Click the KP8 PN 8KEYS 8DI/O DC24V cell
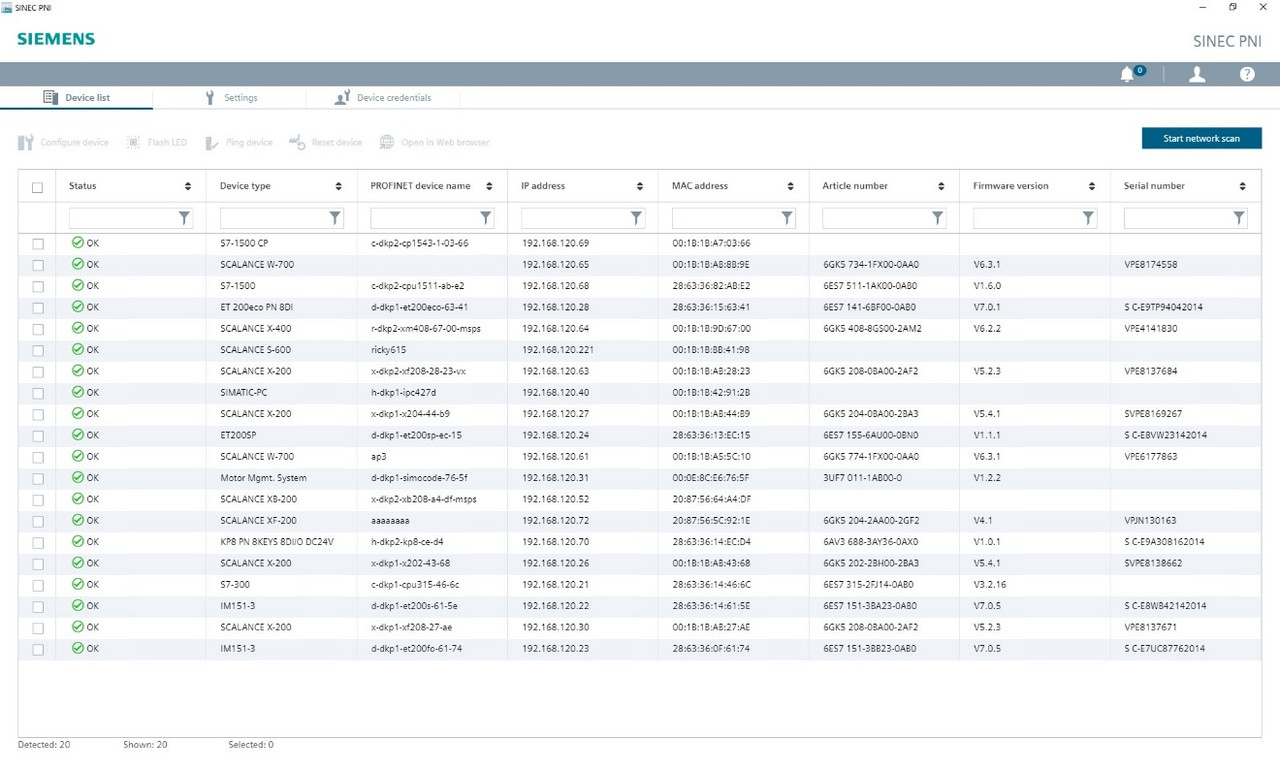Screen dimensions: 1280x774 (277, 542)
